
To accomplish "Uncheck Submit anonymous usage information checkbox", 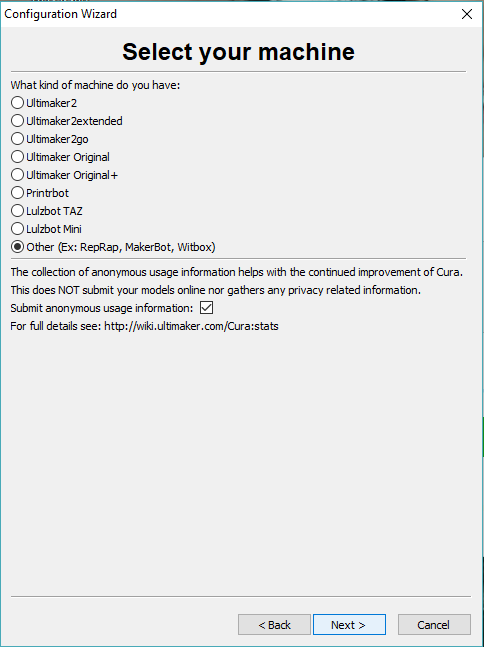I will click(x=206, y=308).
